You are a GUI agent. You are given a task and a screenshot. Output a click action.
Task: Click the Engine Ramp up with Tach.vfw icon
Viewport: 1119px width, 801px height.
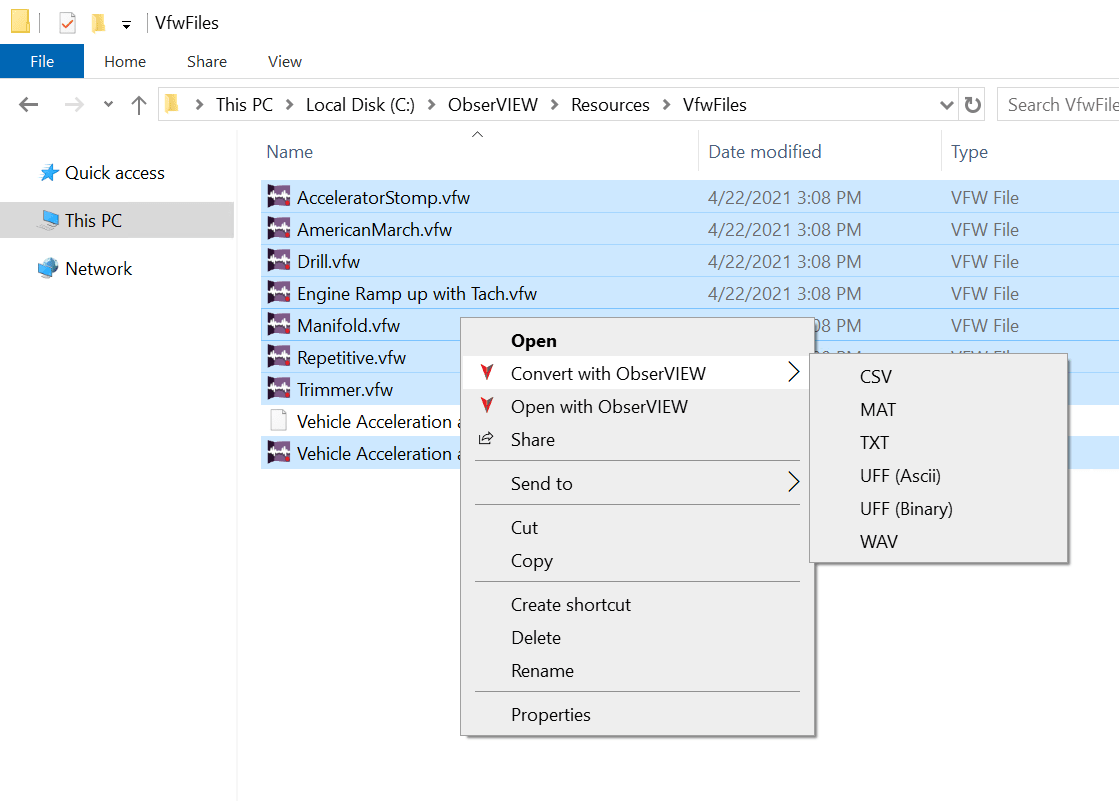(x=278, y=293)
